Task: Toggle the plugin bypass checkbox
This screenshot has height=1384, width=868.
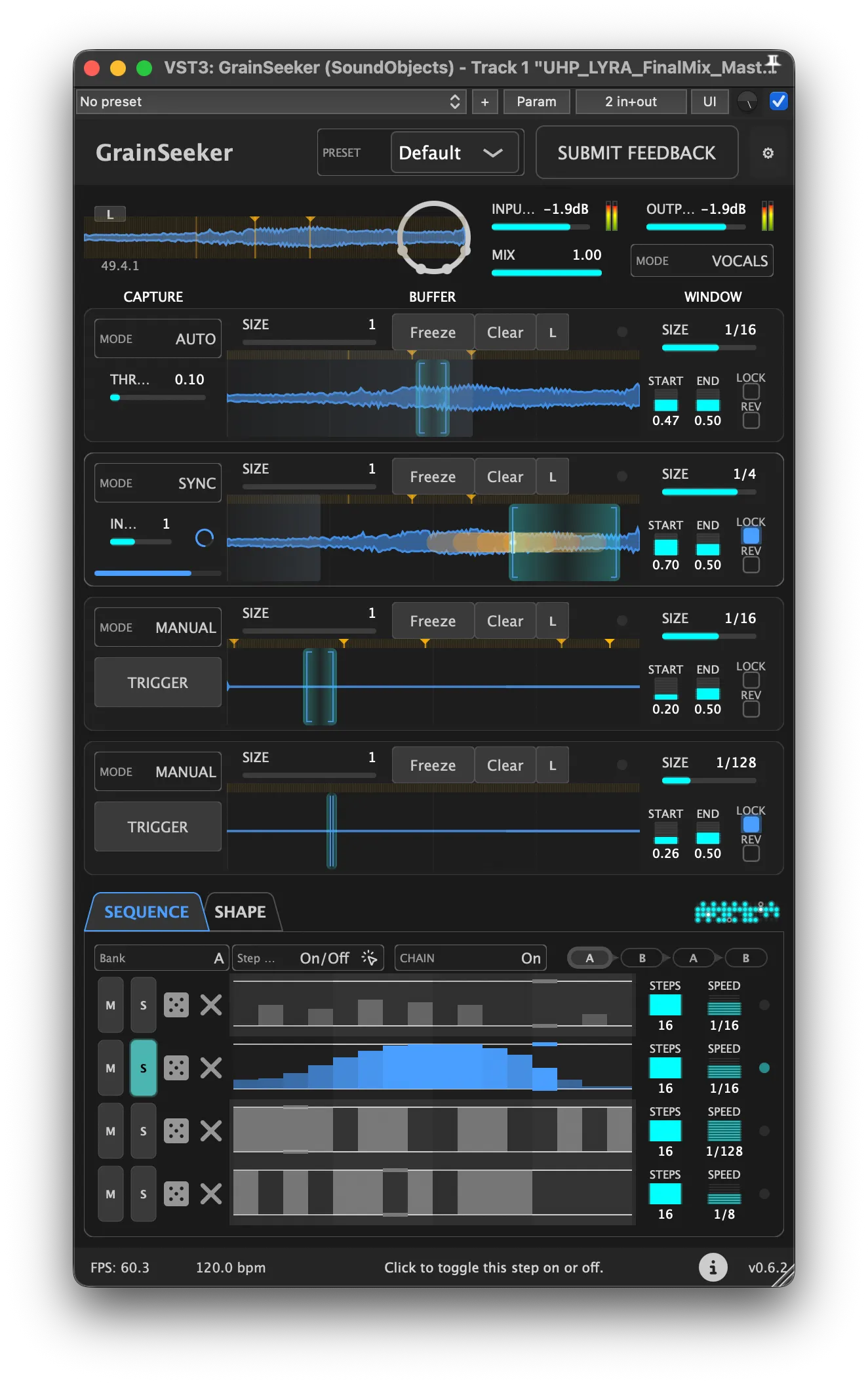Action: coord(779,102)
